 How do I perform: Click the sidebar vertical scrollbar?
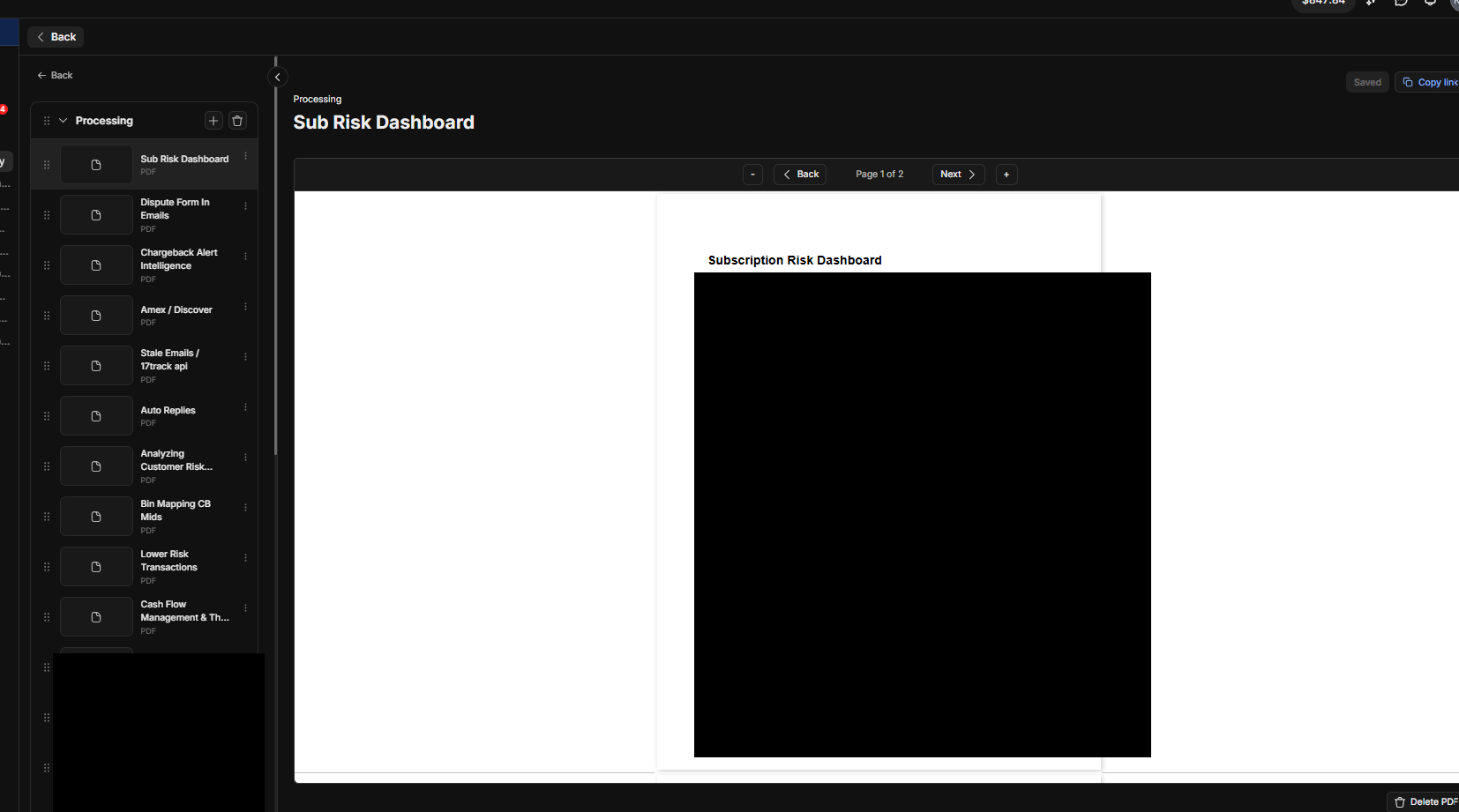tap(275, 256)
